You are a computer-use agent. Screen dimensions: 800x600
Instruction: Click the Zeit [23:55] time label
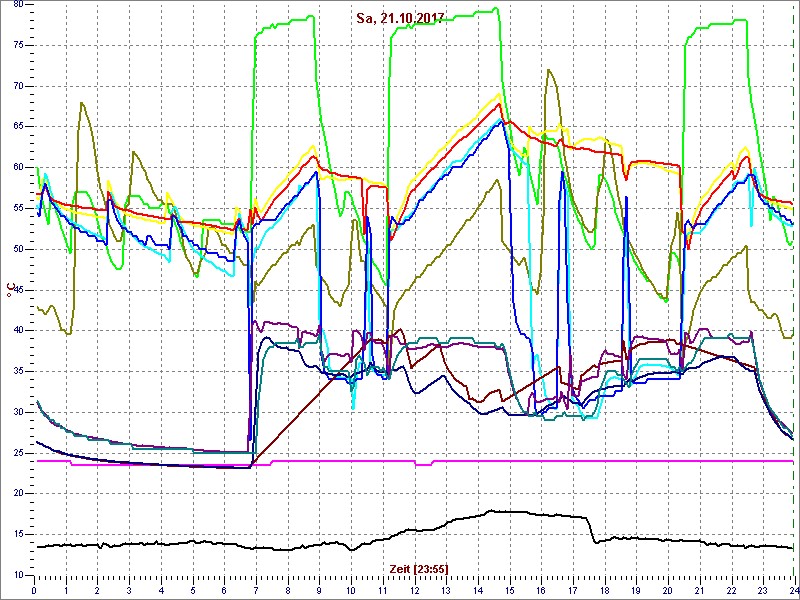416,567
